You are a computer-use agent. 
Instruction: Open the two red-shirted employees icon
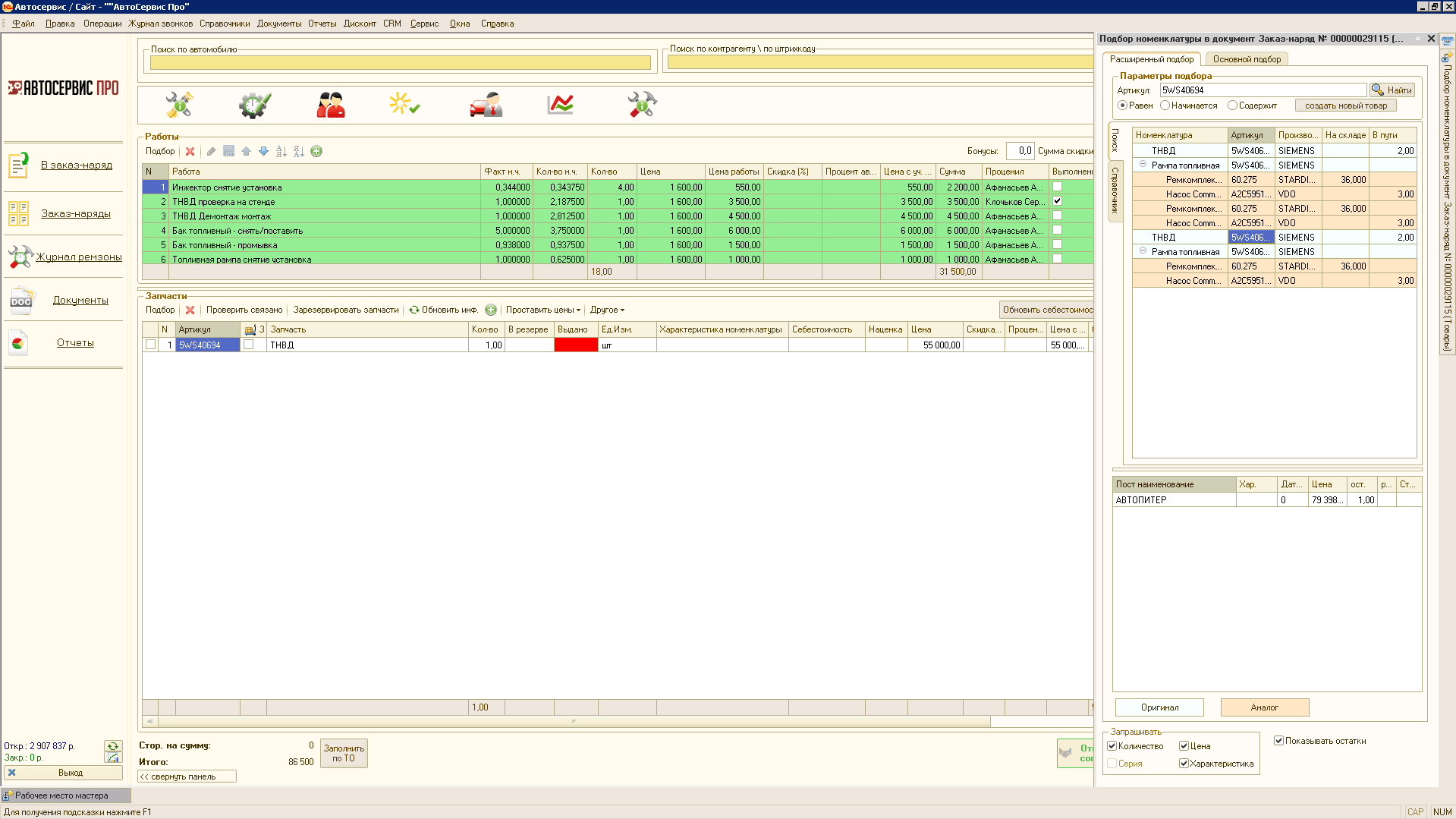click(x=331, y=105)
